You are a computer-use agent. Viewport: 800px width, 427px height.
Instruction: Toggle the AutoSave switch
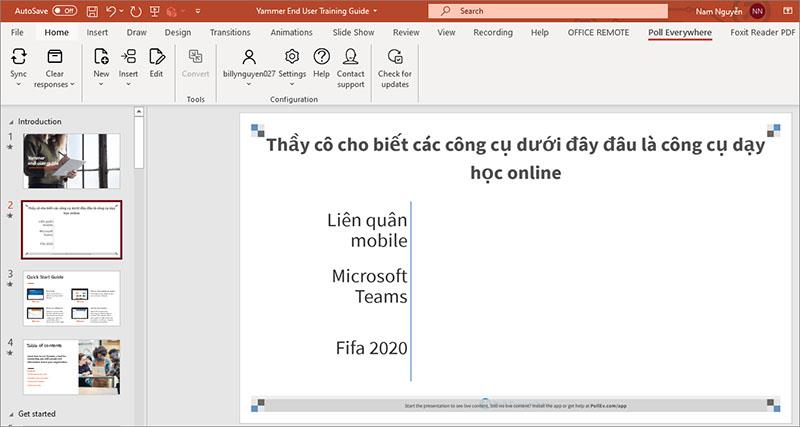point(63,11)
